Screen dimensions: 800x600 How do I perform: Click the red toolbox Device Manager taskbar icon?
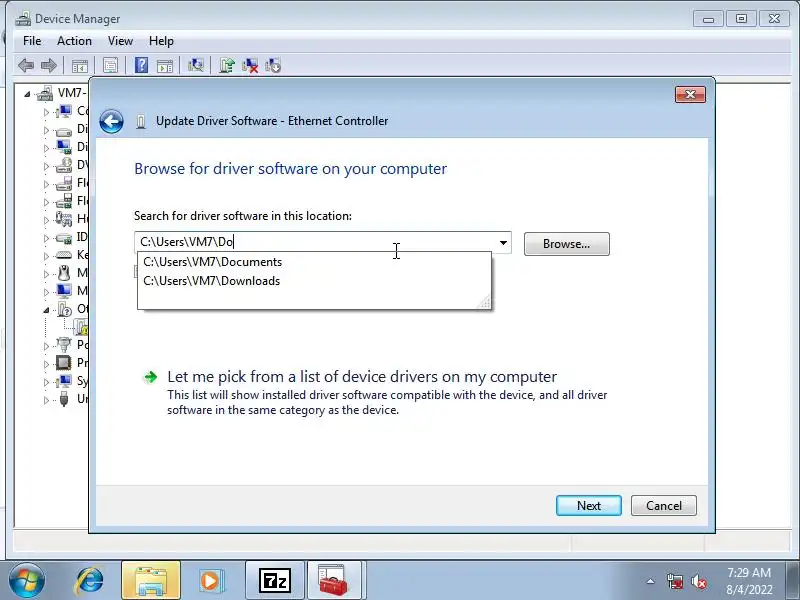click(x=333, y=581)
